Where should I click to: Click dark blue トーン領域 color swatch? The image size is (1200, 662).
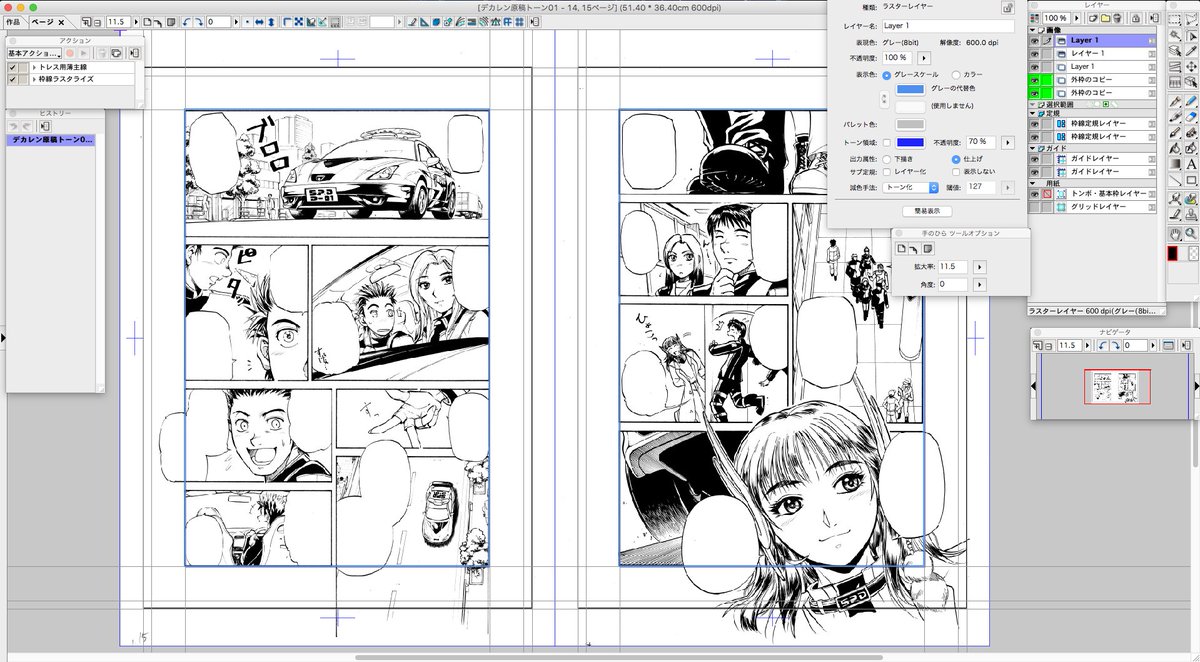click(x=910, y=143)
